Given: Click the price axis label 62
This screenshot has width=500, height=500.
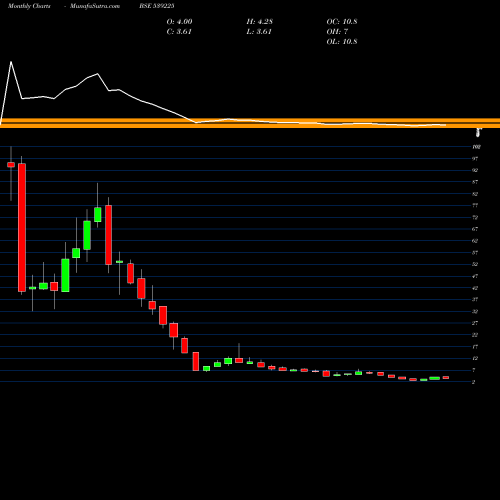Looking at the screenshot, I should coord(475,241).
